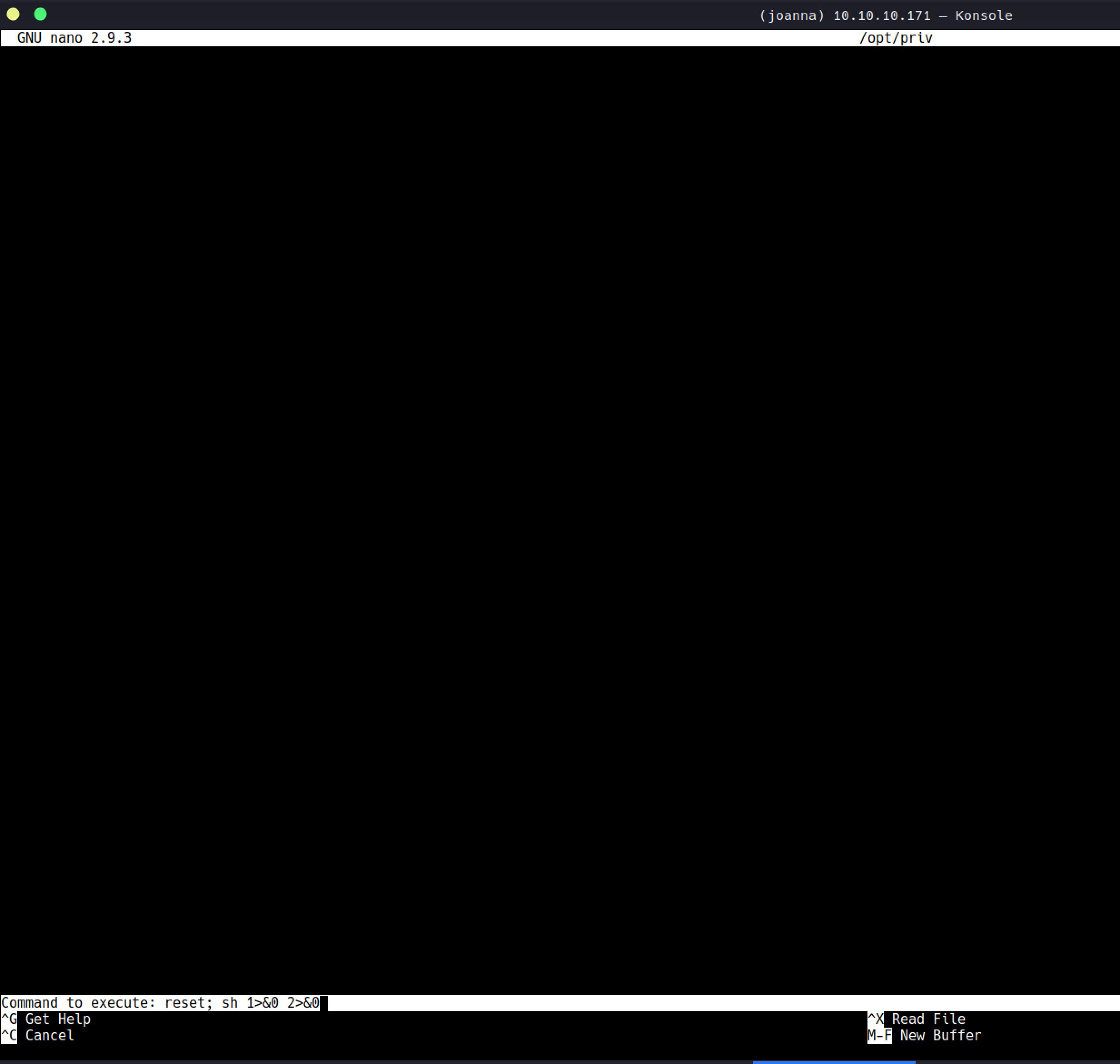Viewport: 1120px width, 1064px height.
Task: Click empty space right of command prompt line
Action: tap(724, 1003)
